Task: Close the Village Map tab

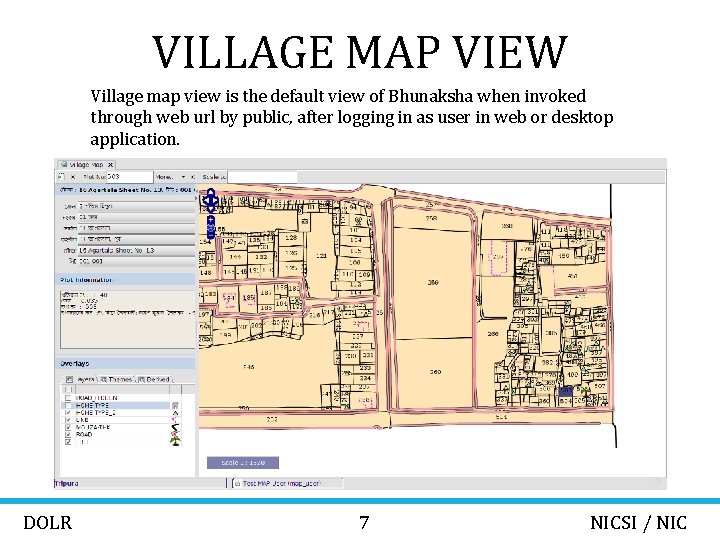Action: point(110,164)
